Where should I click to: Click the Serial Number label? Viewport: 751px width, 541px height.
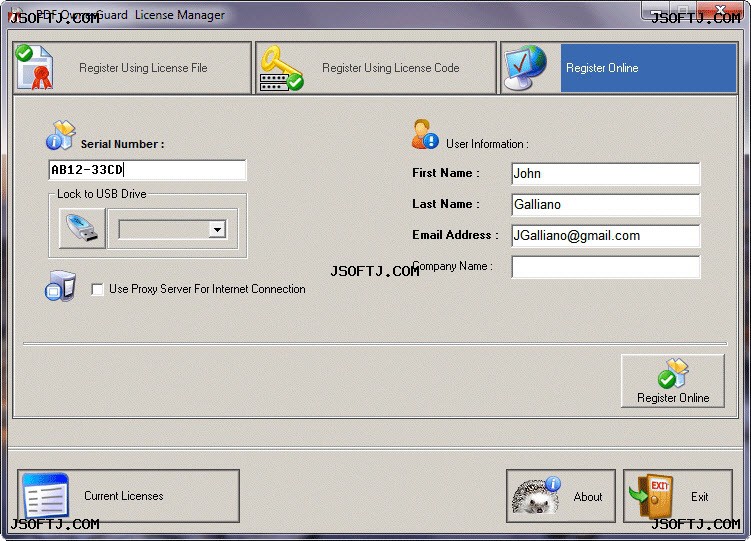(122, 144)
